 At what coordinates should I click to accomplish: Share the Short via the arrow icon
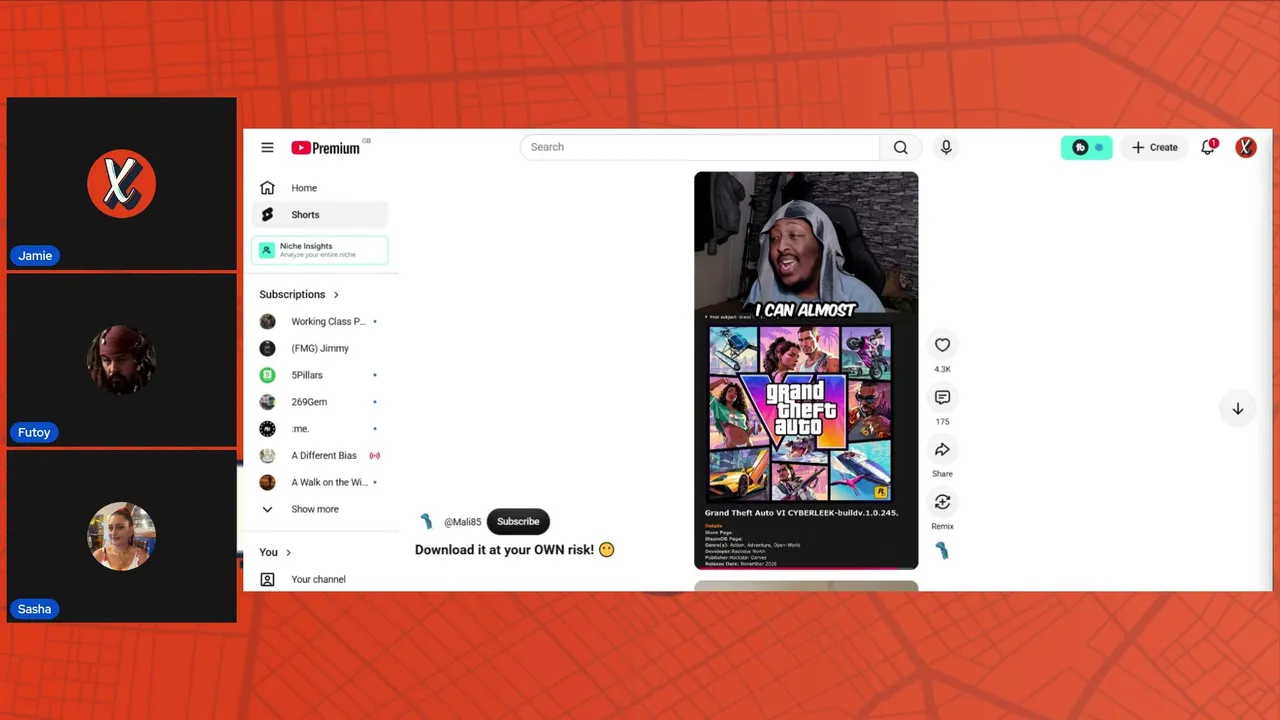pos(942,450)
